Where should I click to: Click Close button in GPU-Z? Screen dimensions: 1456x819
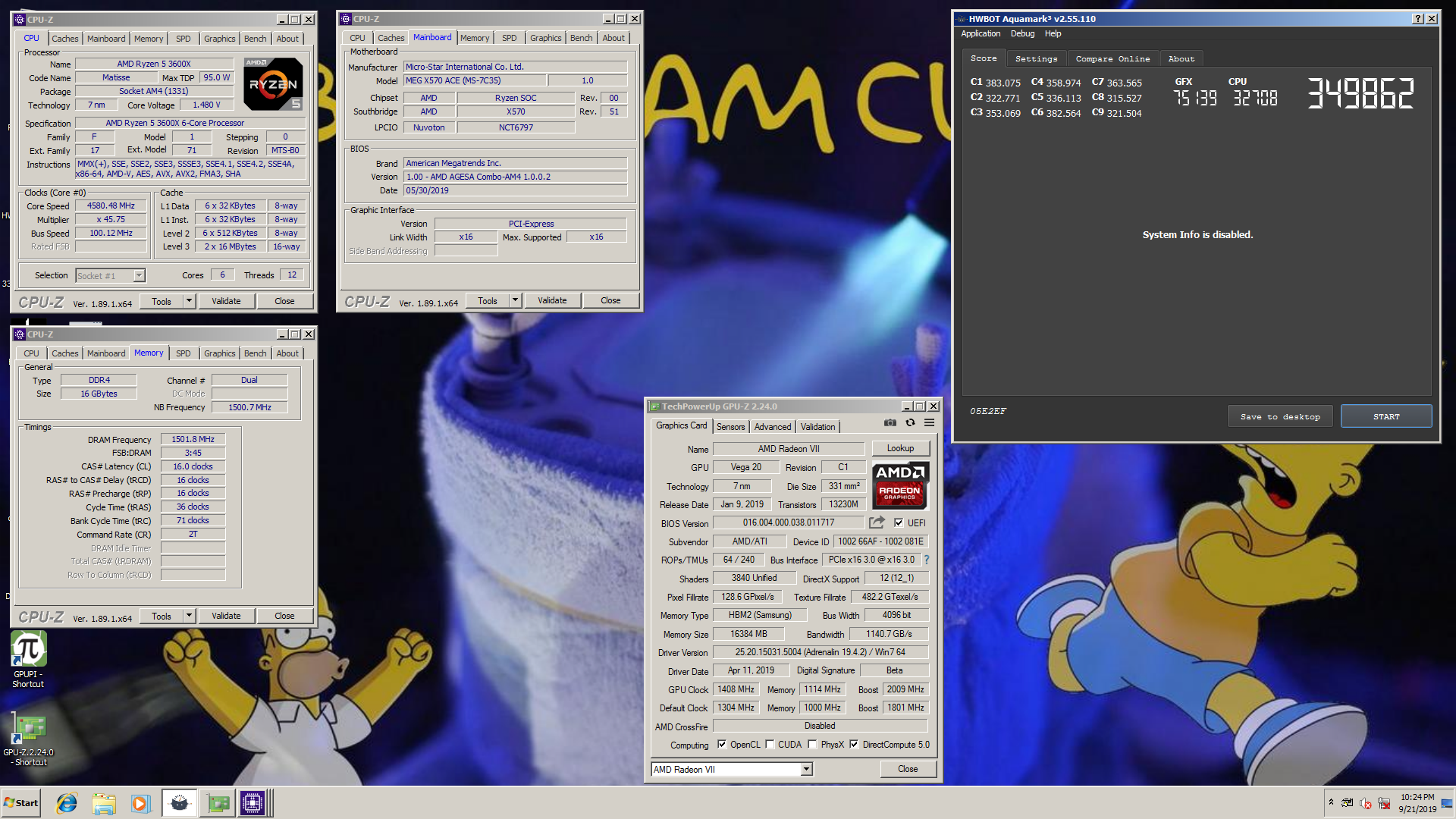(907, 769)
